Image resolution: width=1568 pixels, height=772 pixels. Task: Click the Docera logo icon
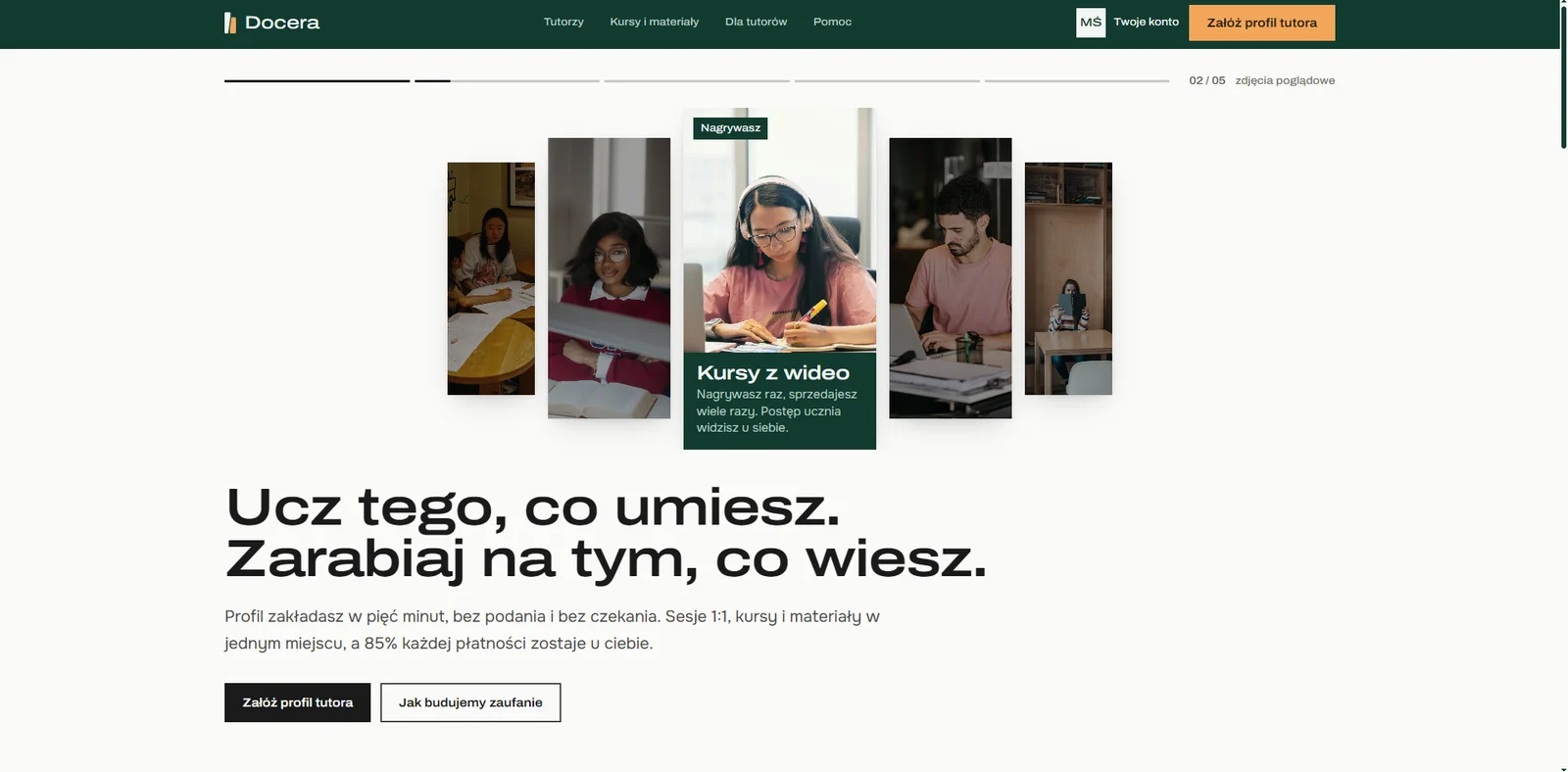(230, 23)
